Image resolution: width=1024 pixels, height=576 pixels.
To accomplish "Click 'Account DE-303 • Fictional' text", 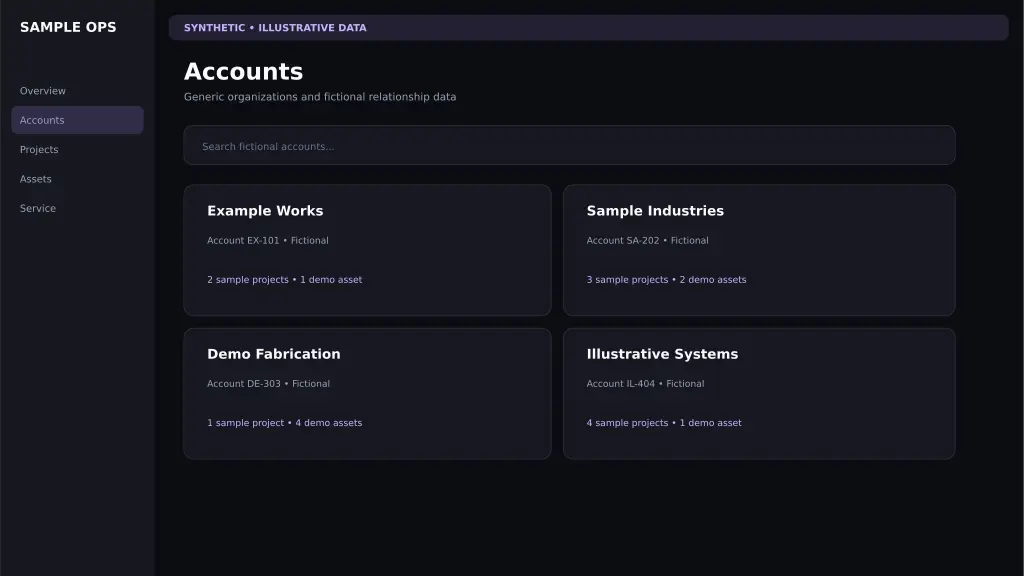I will coord(268,384).
